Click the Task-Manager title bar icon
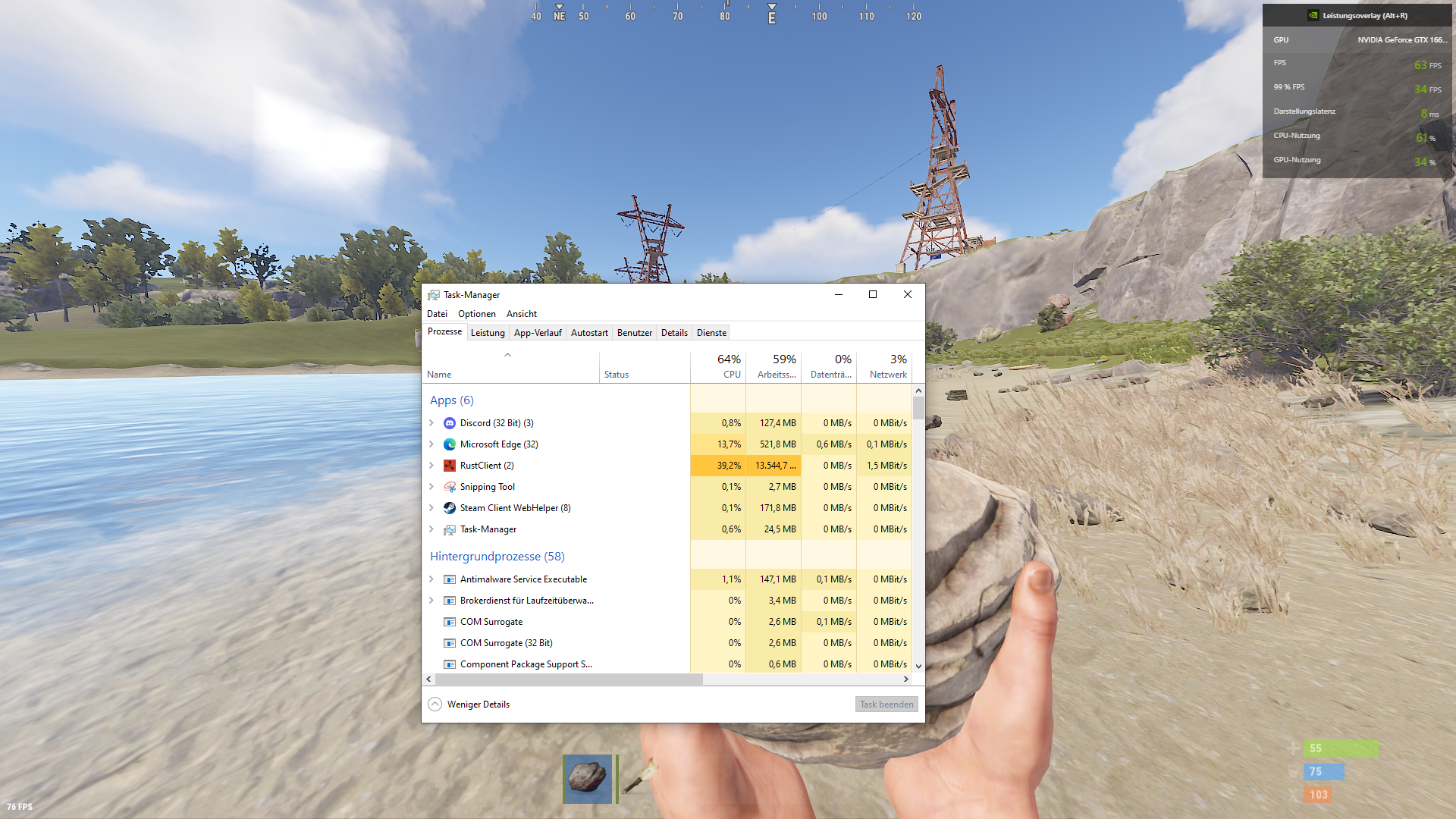This screenshot has height=819, width=1456. pos(434,295)
